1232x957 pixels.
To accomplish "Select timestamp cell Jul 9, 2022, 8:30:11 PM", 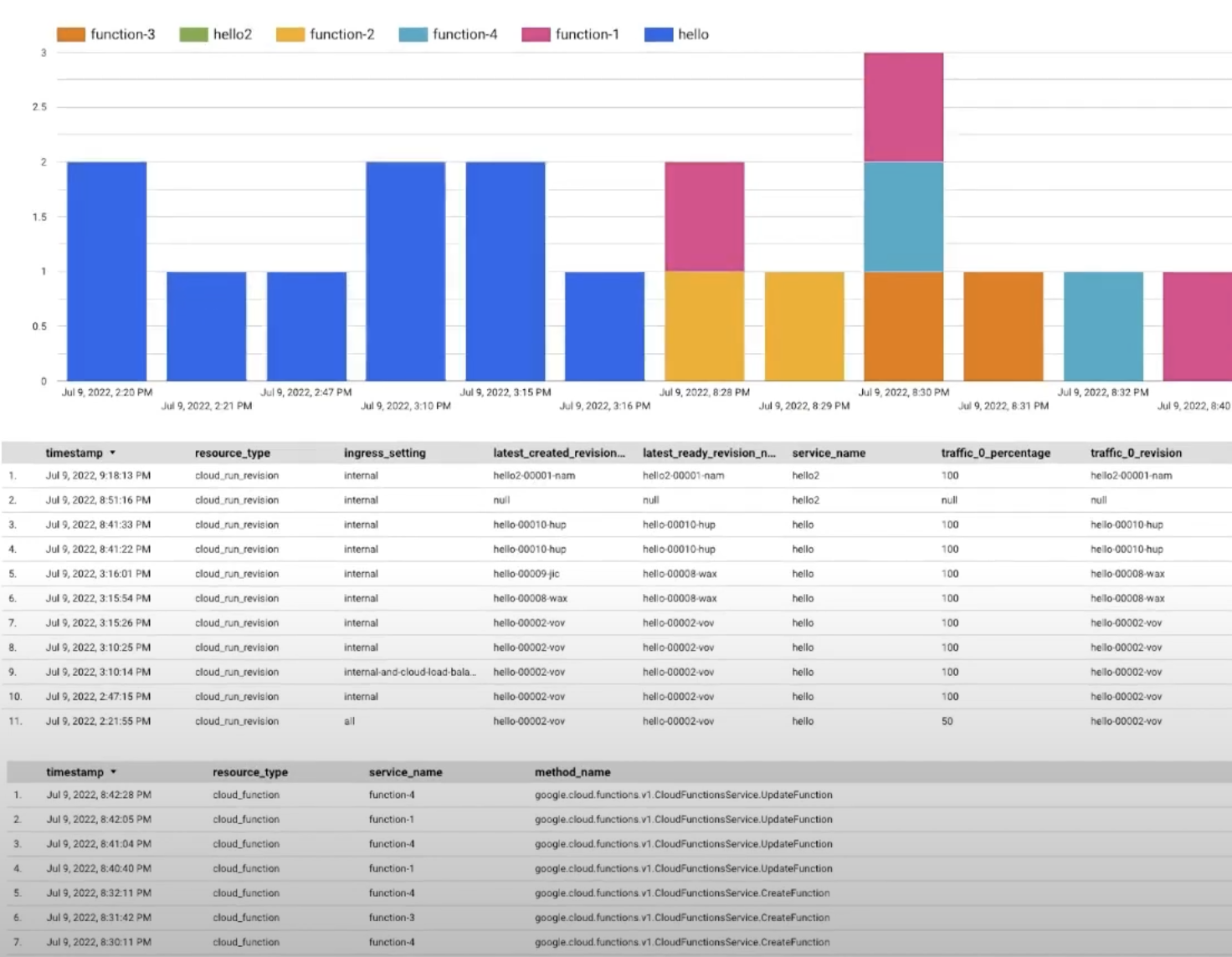I will [99, 942].
